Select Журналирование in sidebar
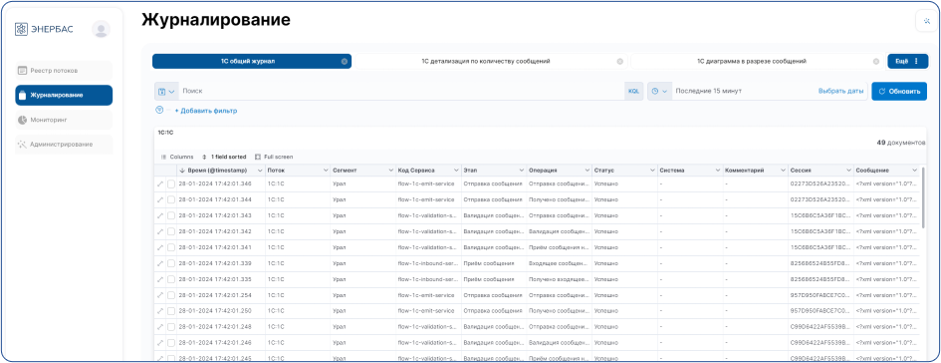This screenshot has width=941, height=363. click(64, 95)
